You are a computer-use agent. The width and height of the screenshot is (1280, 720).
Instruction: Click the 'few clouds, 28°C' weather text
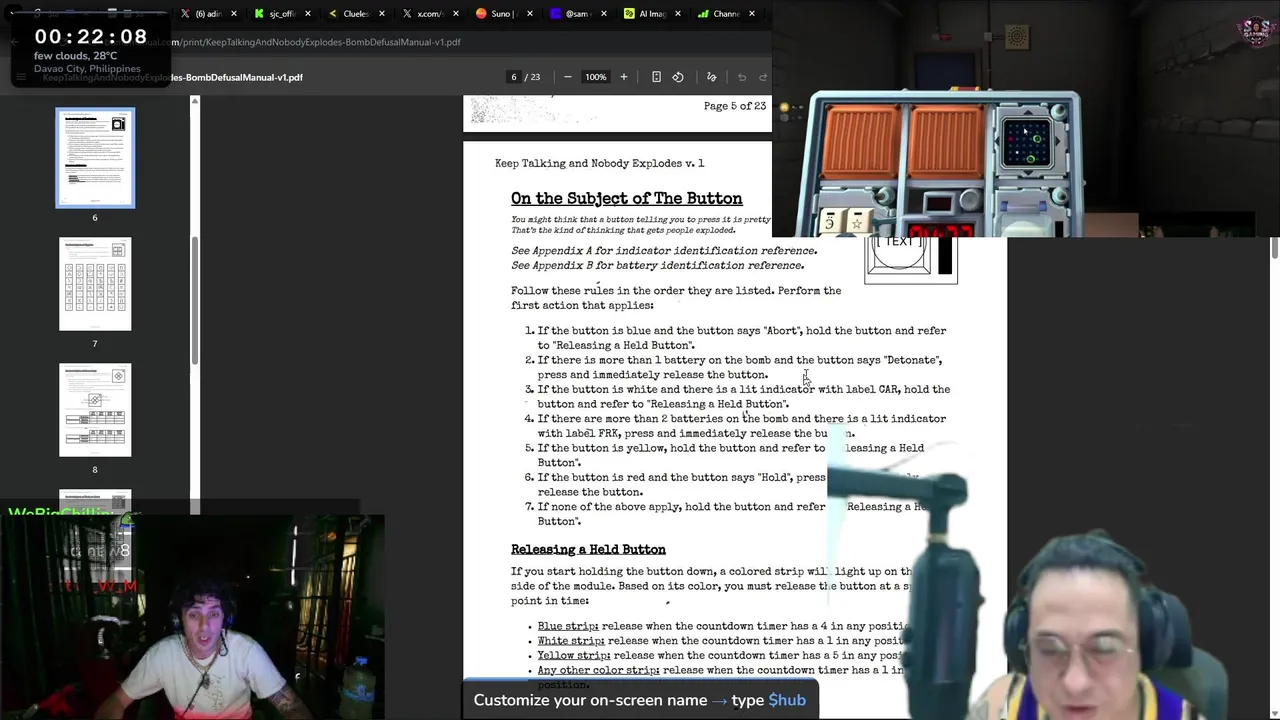pos(76,56)
